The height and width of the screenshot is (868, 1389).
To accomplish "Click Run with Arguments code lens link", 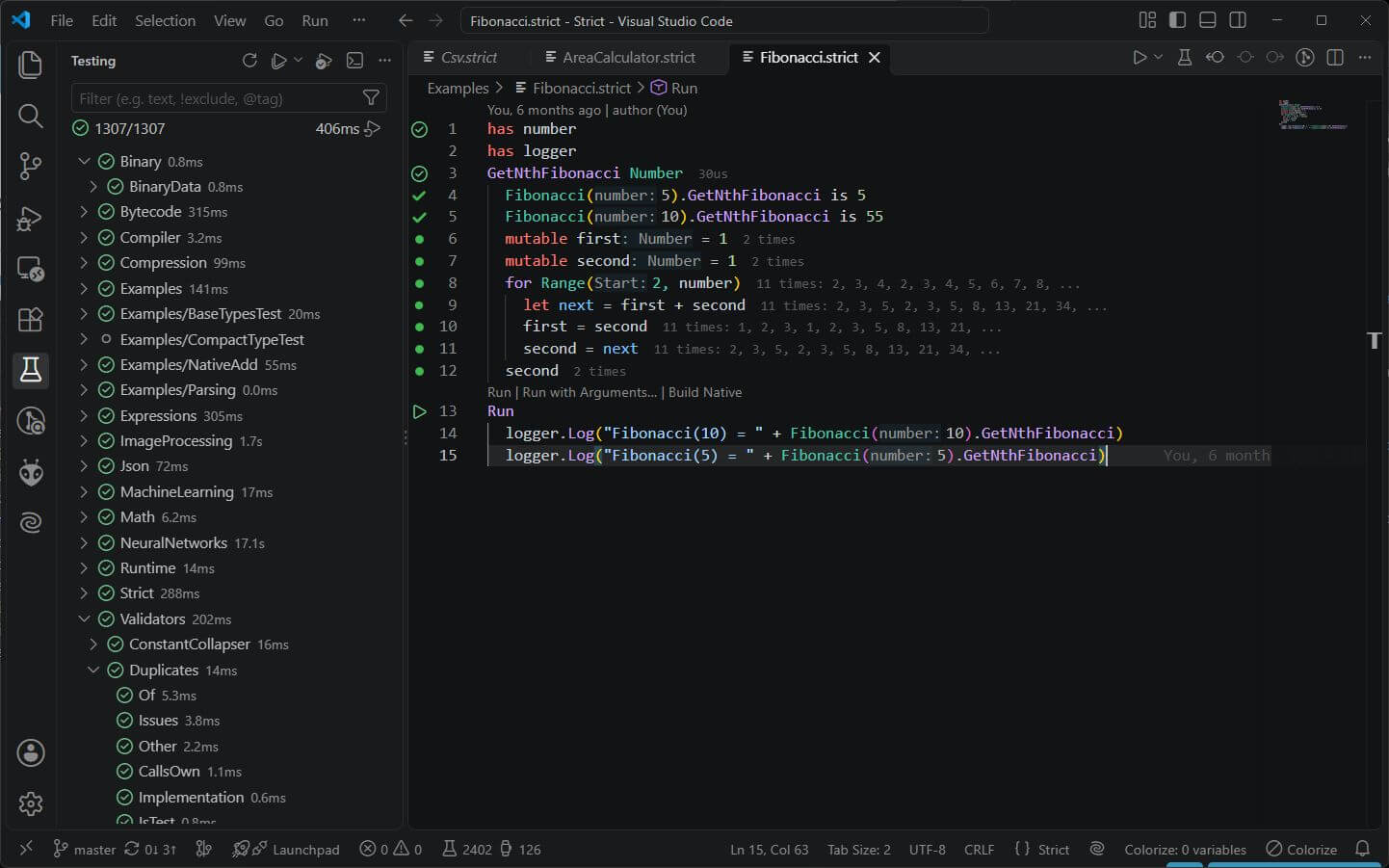I will pos(590,392).
